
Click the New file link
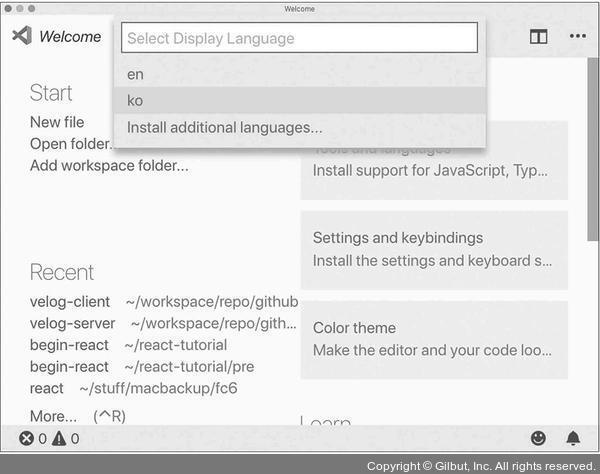click(x=57, y=122)
